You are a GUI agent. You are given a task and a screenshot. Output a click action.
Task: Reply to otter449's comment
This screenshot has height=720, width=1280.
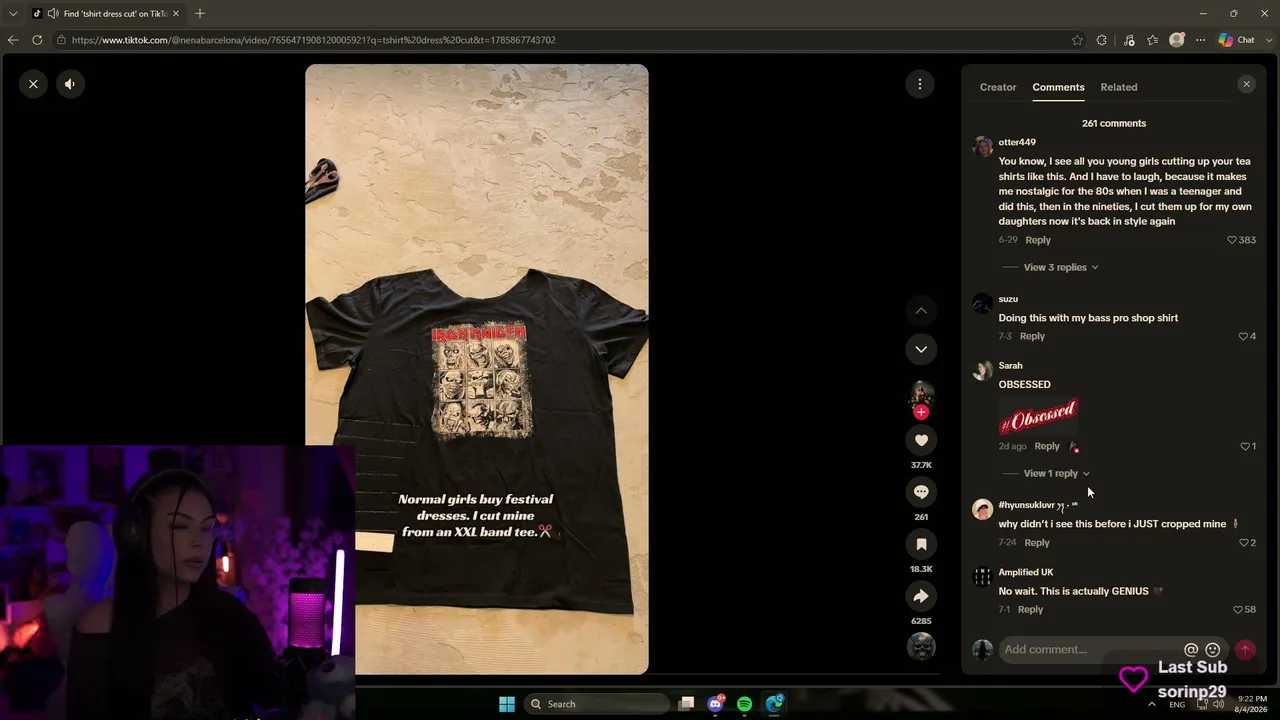click(1038, 240)
